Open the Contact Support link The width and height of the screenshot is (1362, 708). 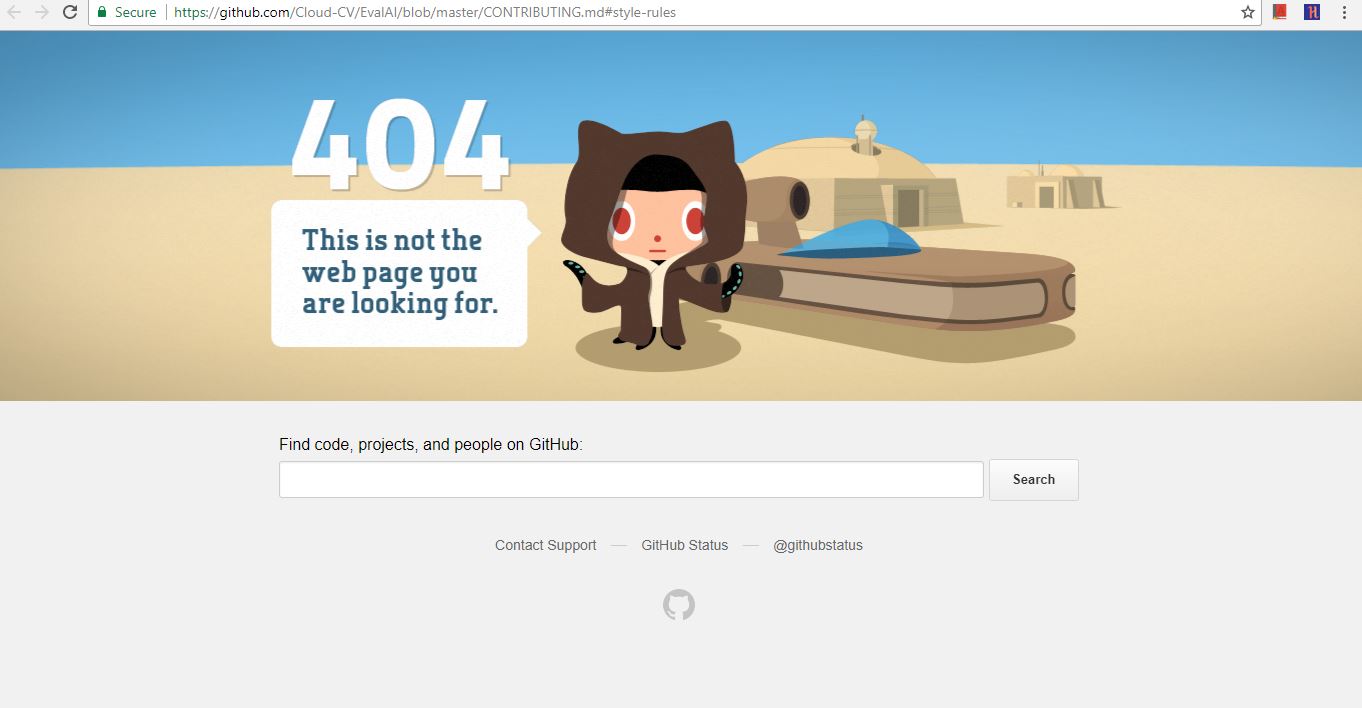(x=546, y=545)
